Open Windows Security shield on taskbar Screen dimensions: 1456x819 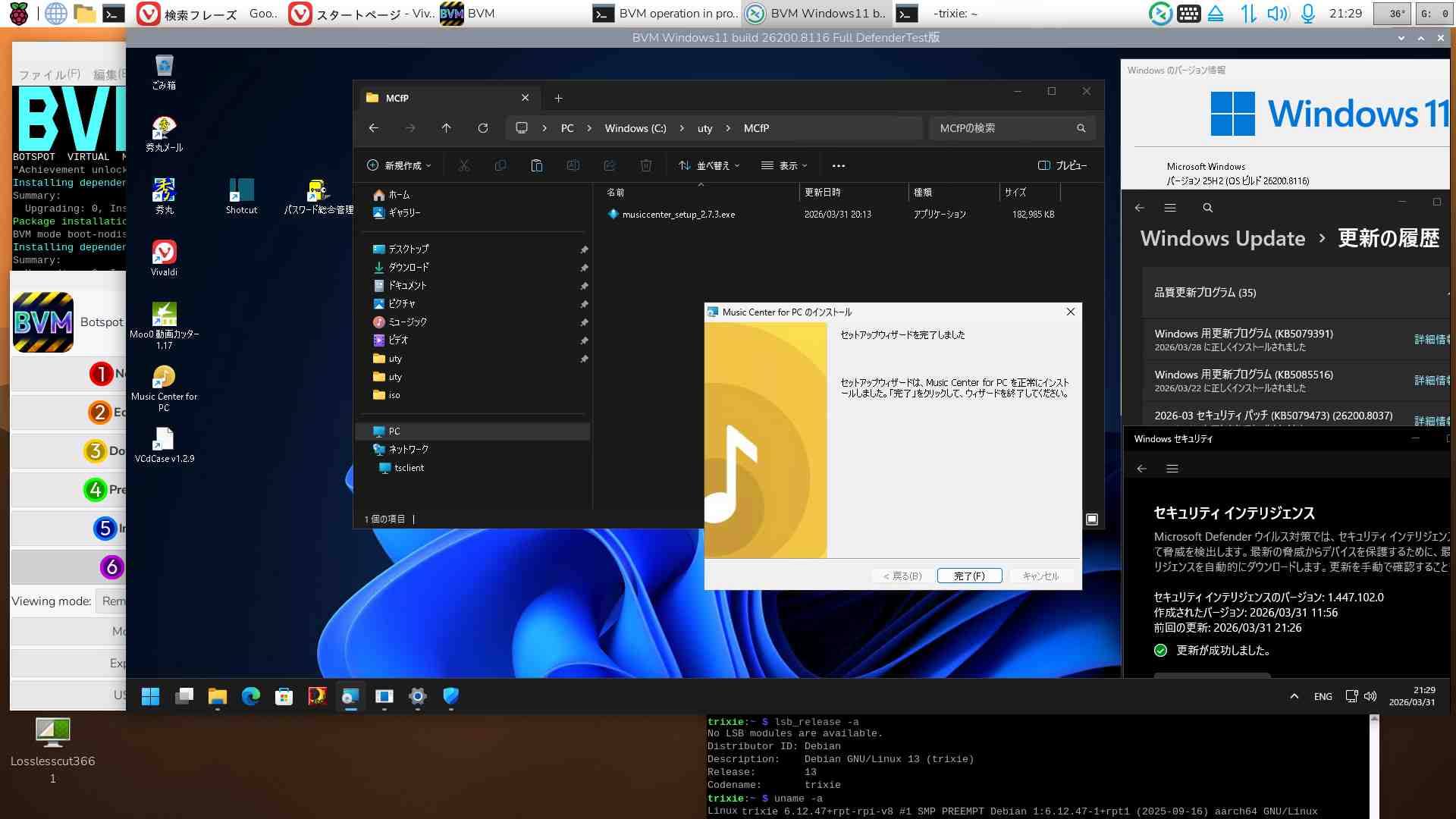tap(451, 696)
